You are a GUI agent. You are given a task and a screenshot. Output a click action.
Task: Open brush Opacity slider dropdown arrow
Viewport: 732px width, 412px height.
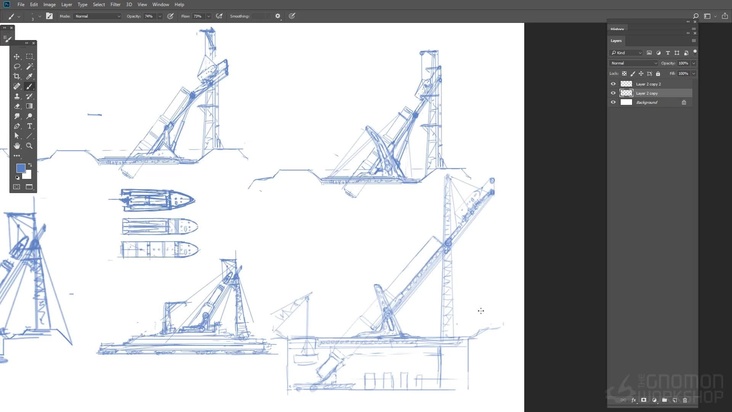160,16
